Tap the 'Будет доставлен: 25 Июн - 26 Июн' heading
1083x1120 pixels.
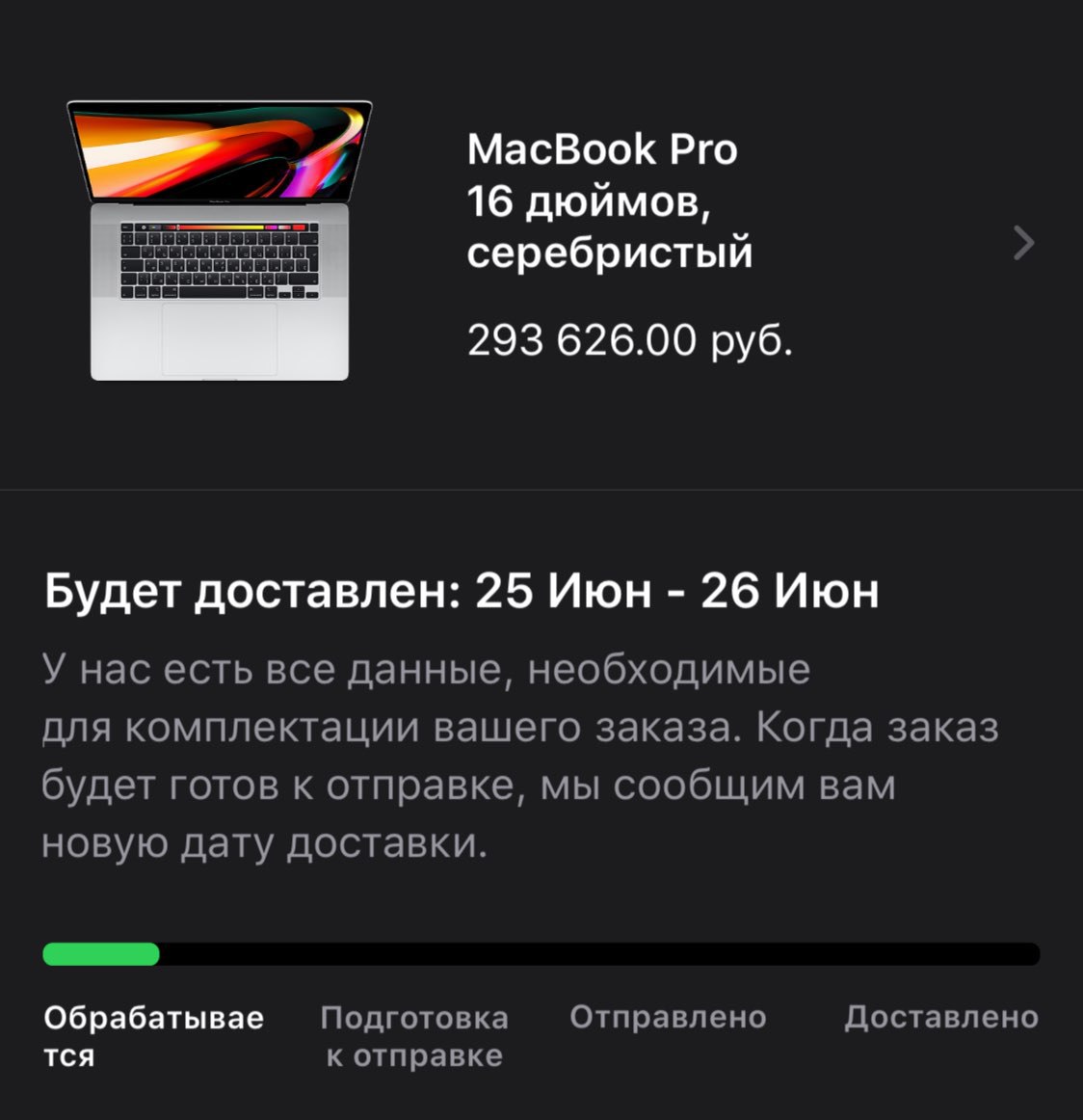[462, 591]
